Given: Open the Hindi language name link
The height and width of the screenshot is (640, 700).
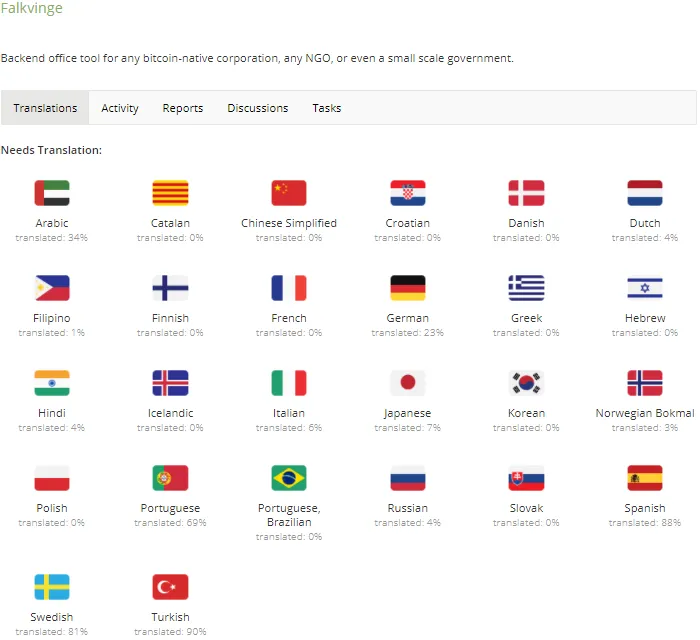Looking at the screenshot, I should pos(52,413).
